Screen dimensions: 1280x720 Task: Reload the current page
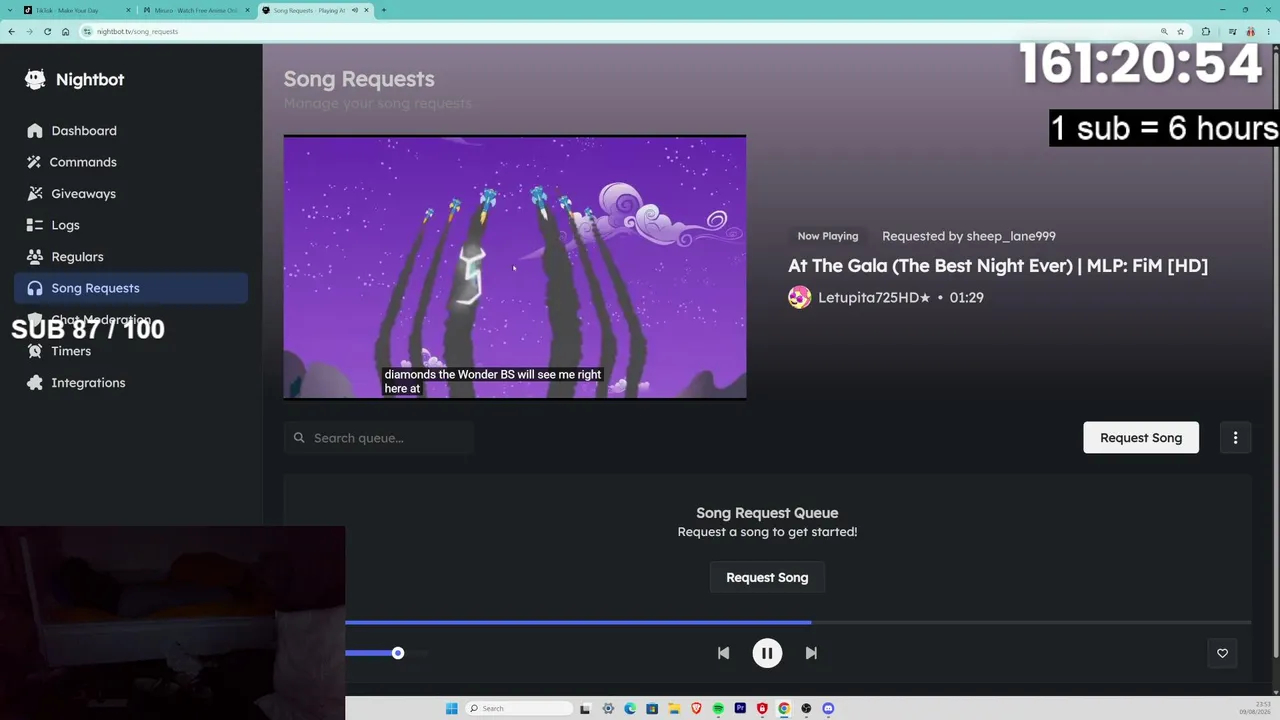coord(47,31)
